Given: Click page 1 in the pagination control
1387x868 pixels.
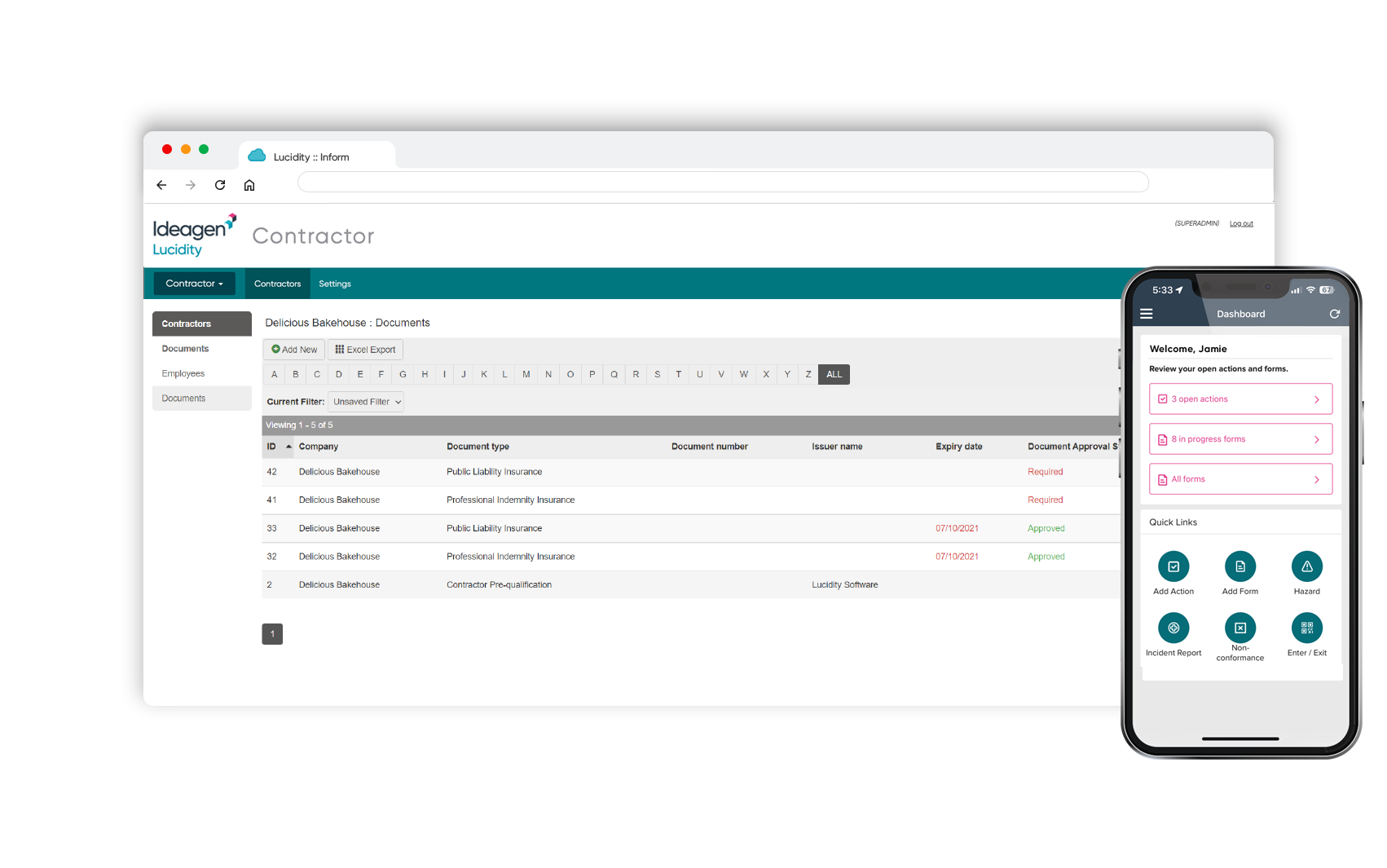Looking at the screenshot, I should pos(272,633).
